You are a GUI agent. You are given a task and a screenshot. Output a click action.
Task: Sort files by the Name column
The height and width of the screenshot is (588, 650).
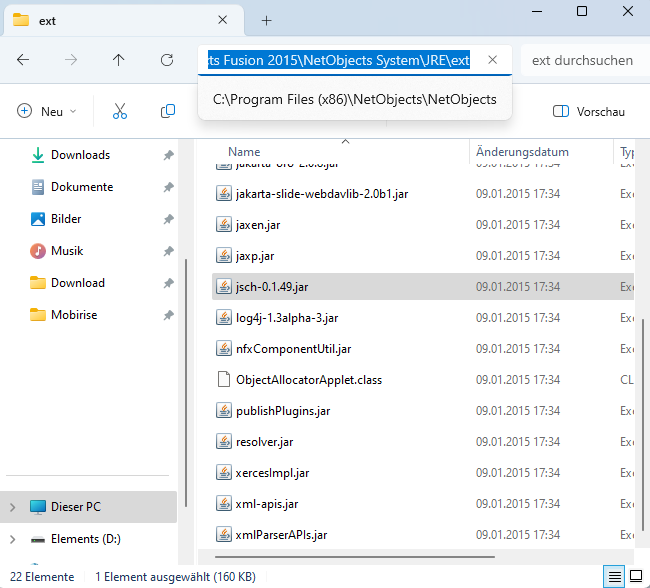coord(244,152)
